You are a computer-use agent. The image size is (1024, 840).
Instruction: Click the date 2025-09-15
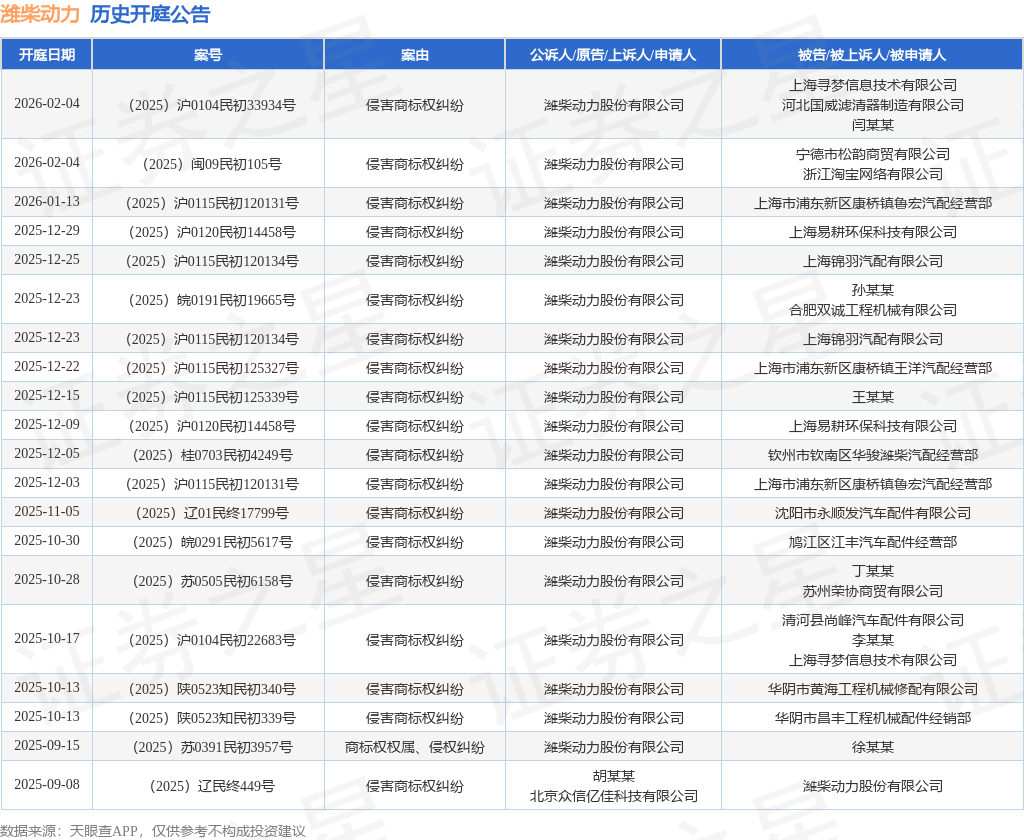coord(47,745)
